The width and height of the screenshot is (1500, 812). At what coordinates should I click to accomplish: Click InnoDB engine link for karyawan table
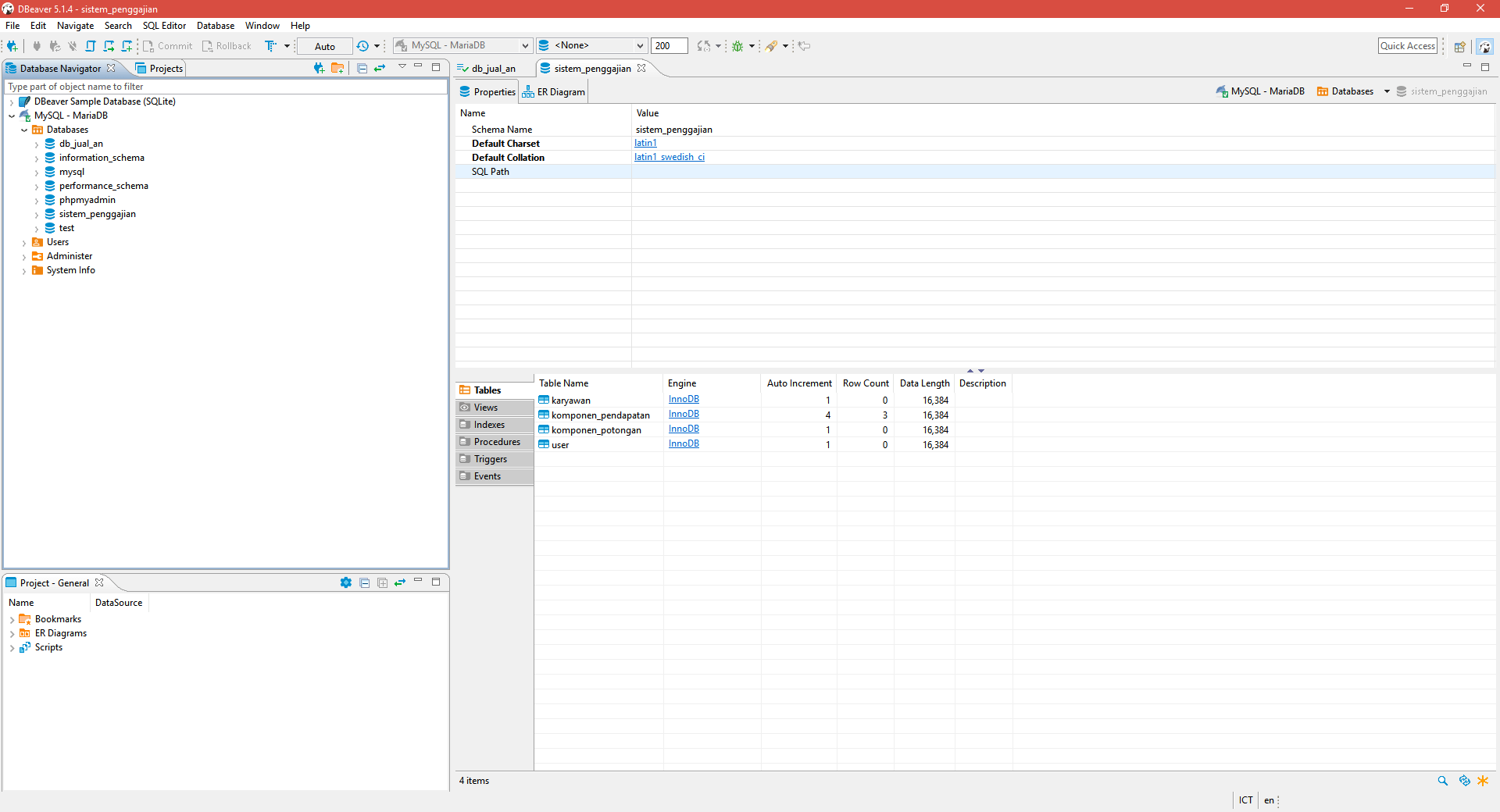[x=684, y=400]
